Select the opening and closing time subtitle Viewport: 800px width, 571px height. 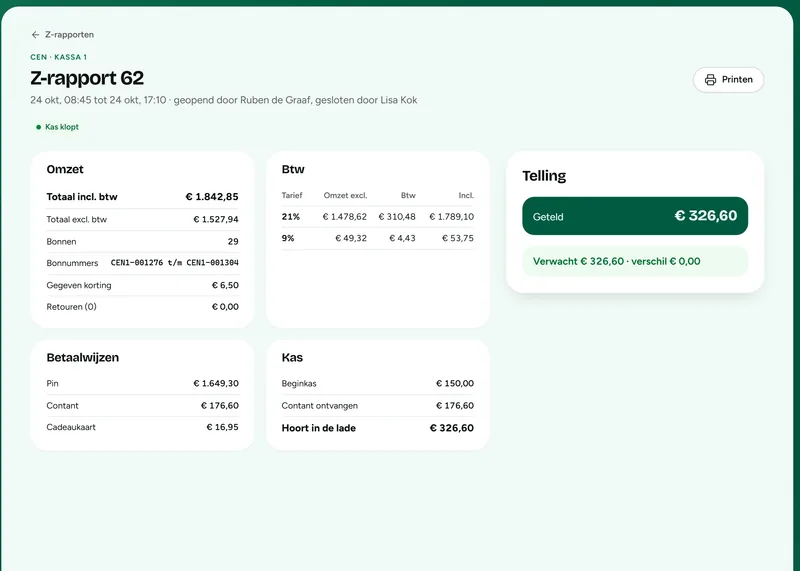point(223,100)
